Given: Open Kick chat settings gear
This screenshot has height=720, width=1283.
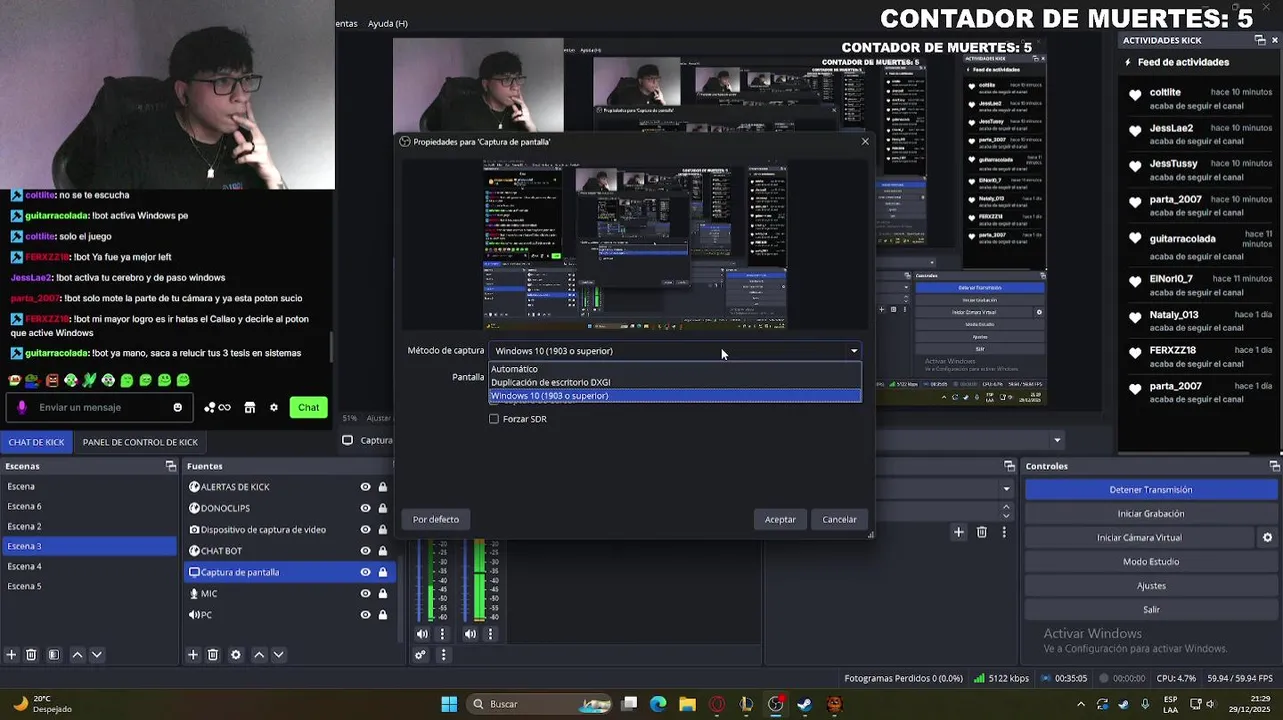Looking at the screenshot, I should (x=274, y=407).
